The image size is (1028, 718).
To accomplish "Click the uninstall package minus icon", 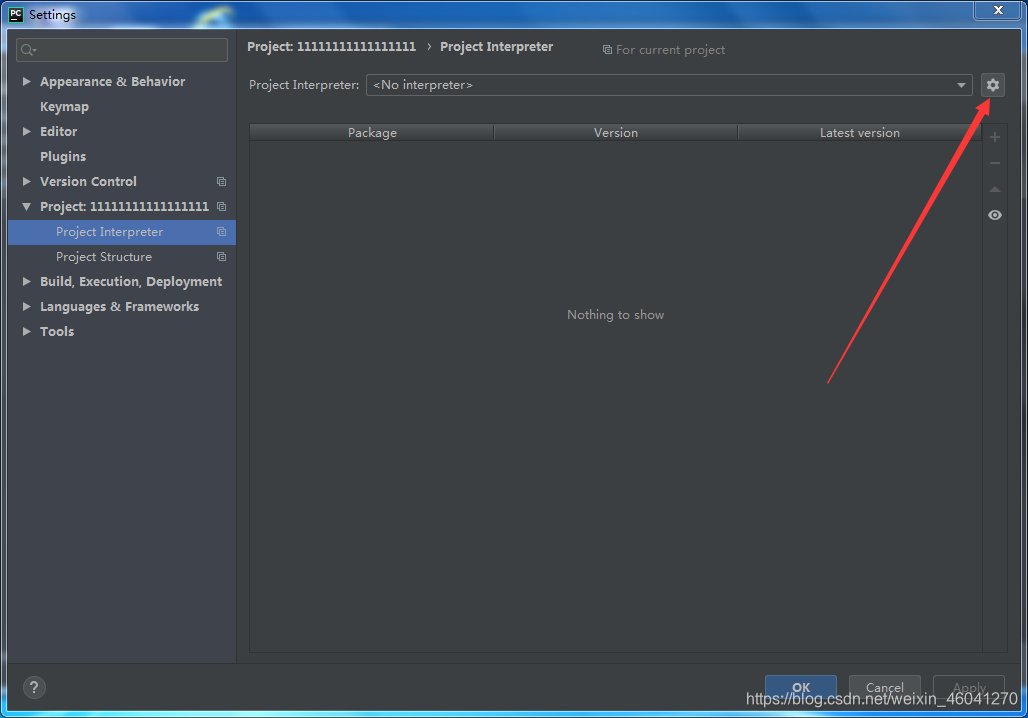I will 995,163.
